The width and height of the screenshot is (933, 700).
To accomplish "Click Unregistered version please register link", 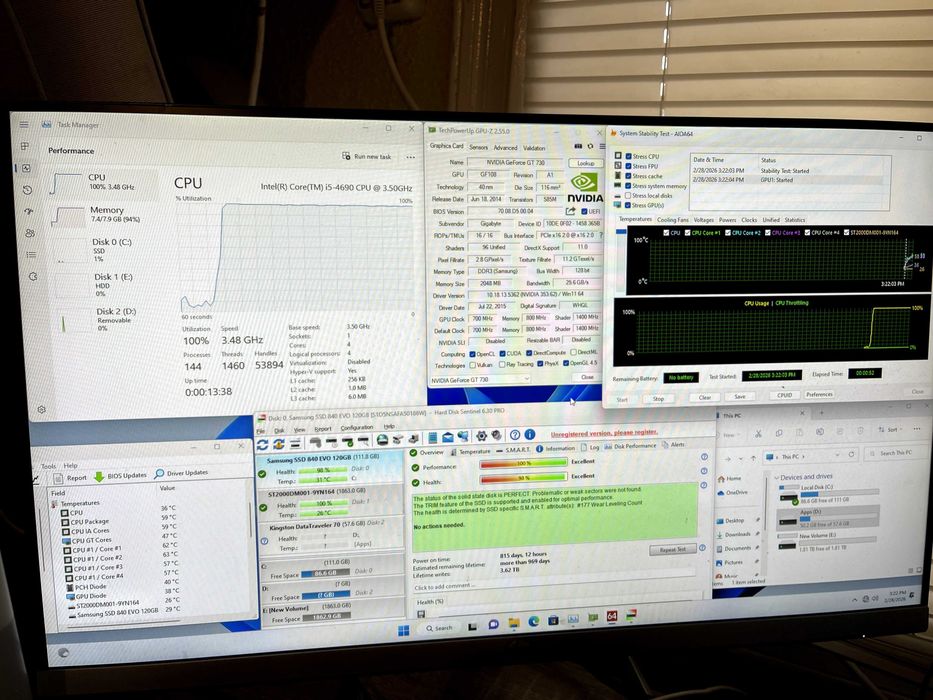I will pos(604,433).
